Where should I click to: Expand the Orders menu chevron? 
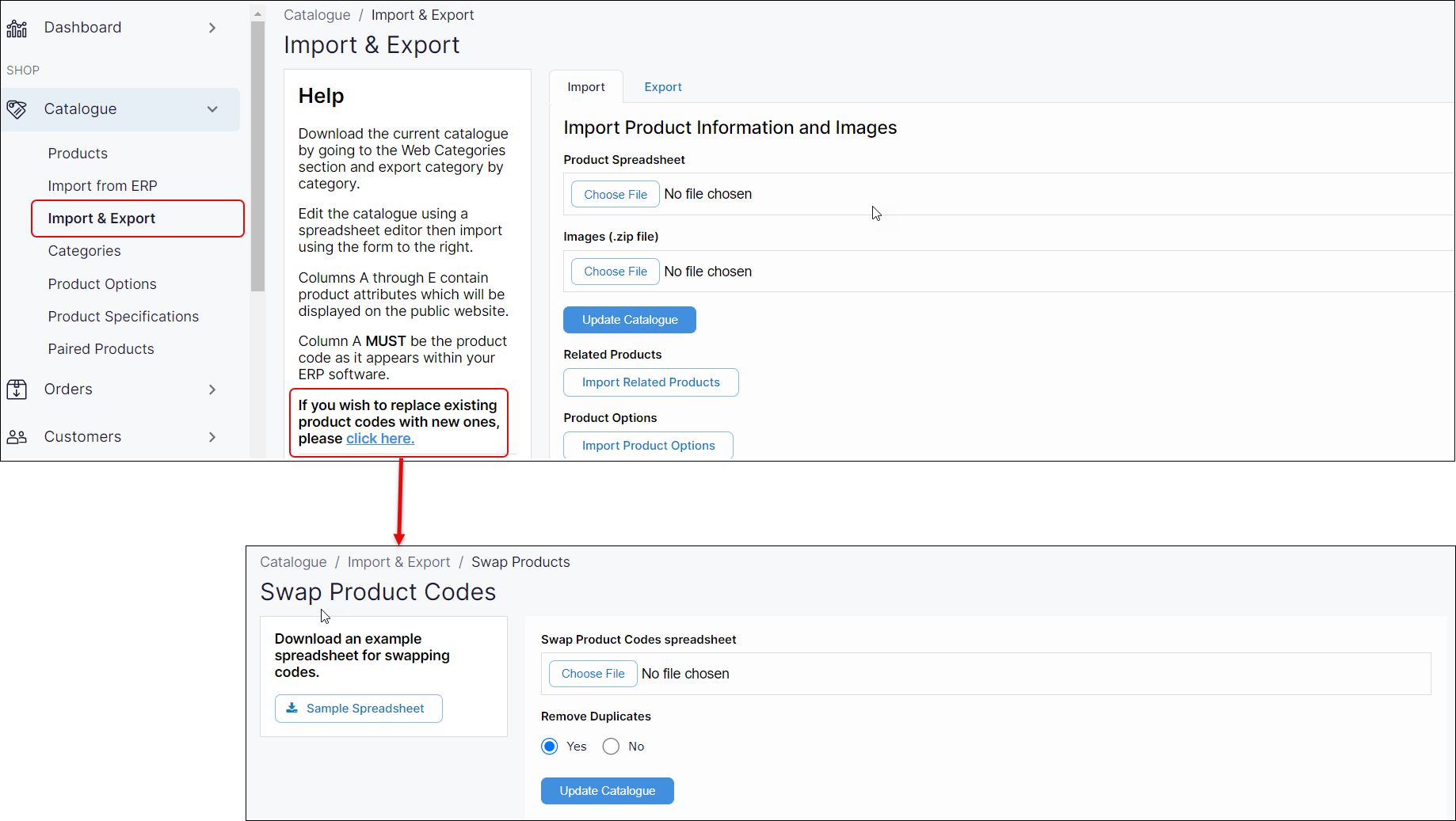pyautogui.click(x=212, y=390)
